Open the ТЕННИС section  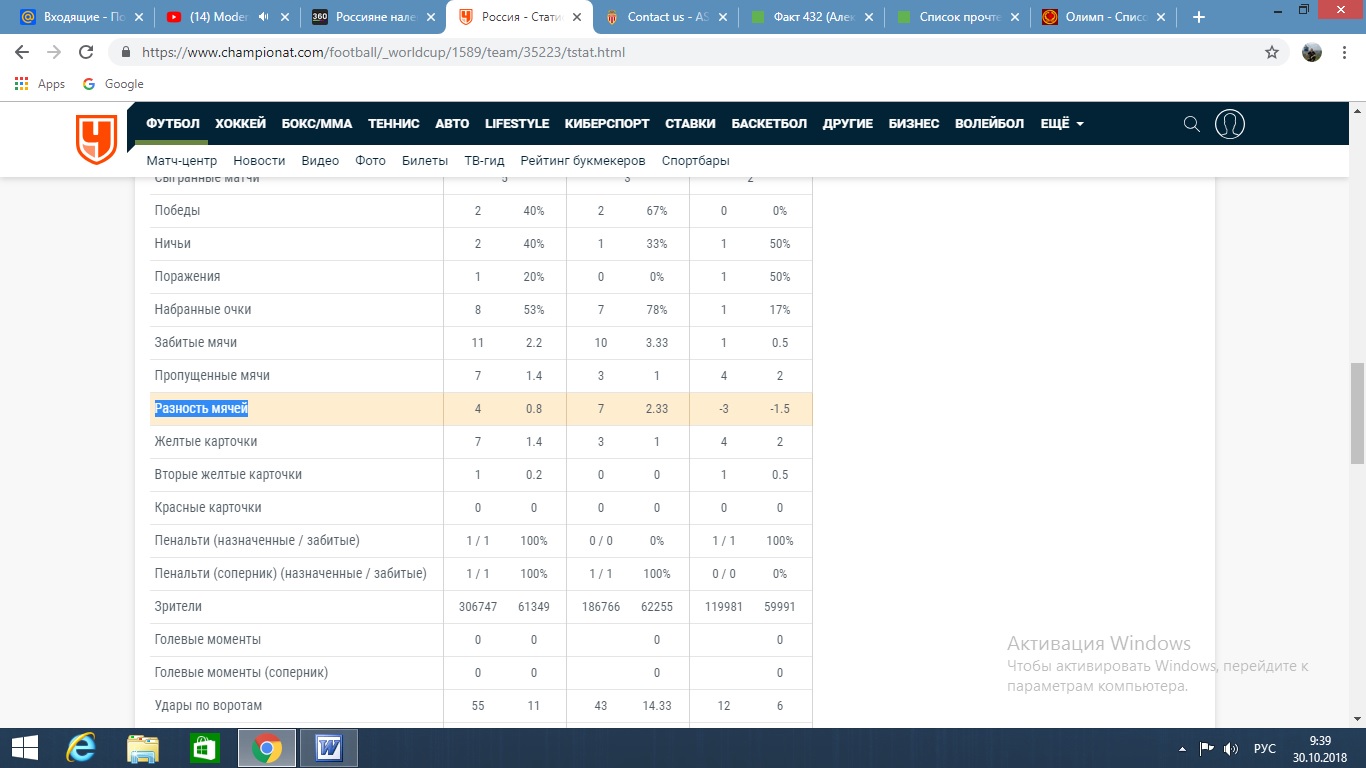[x=394, y=124]
